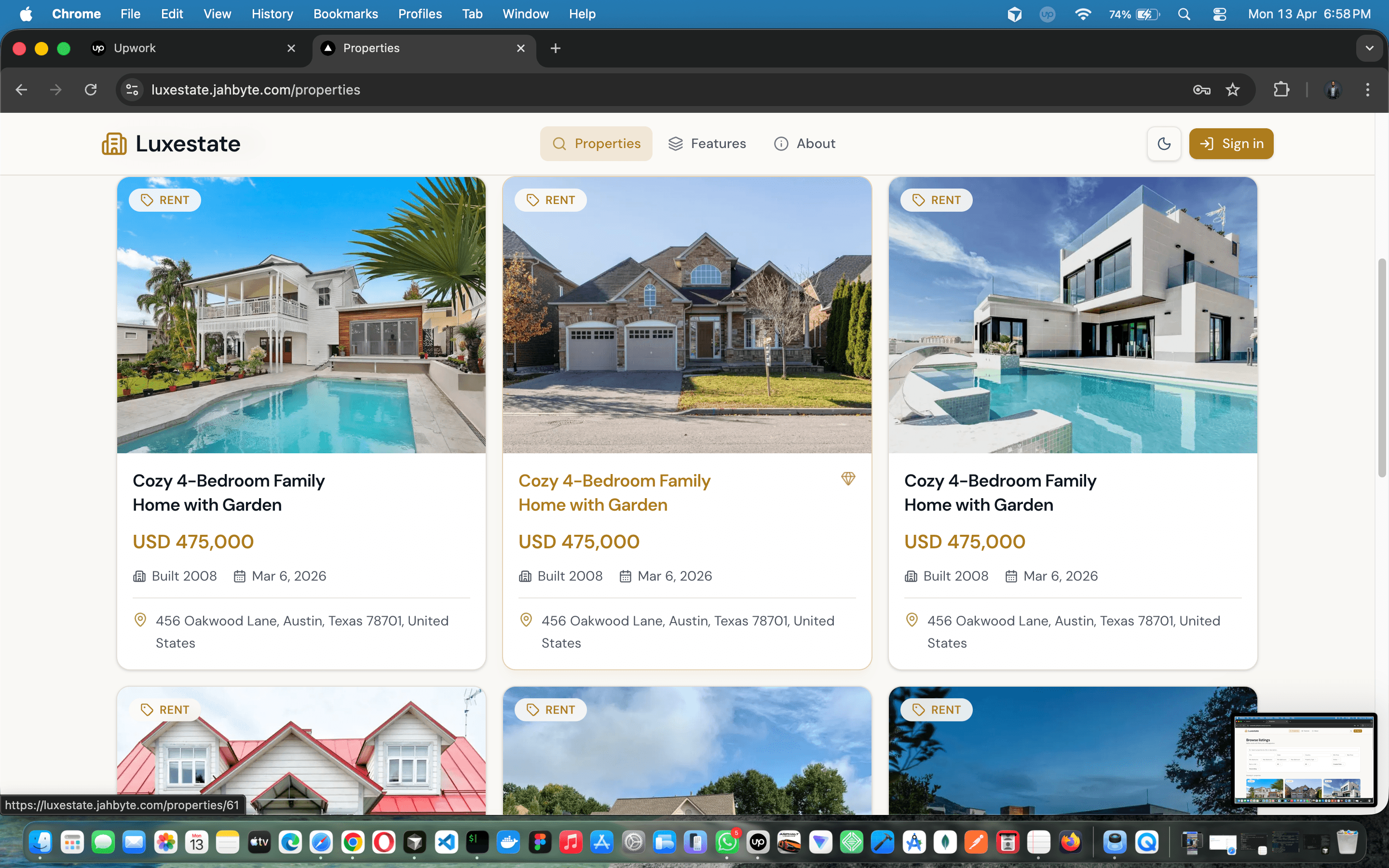Screen dimensions: 1389x868
Task: Click the diamond premium badge on the featured listing
Action: tap(848, 478)
